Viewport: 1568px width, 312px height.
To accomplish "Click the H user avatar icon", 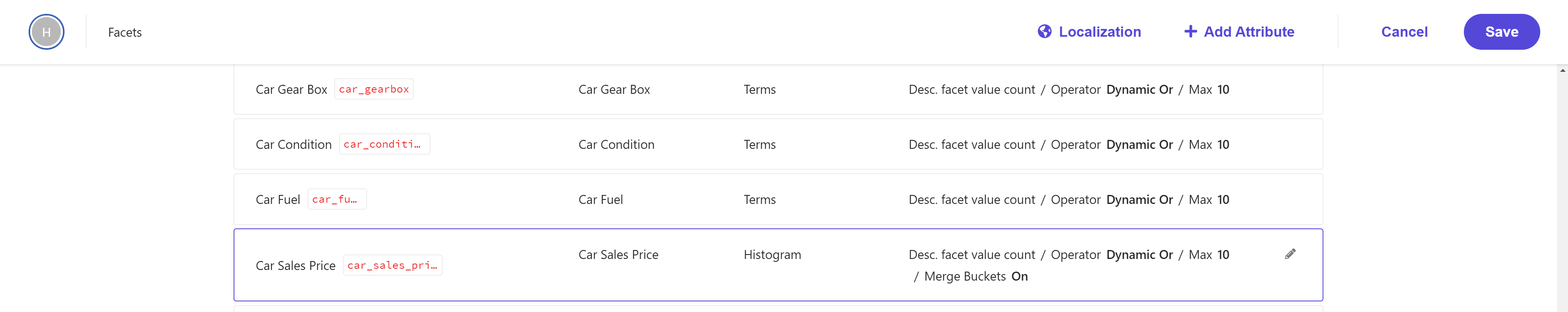I will coord(46,32).
